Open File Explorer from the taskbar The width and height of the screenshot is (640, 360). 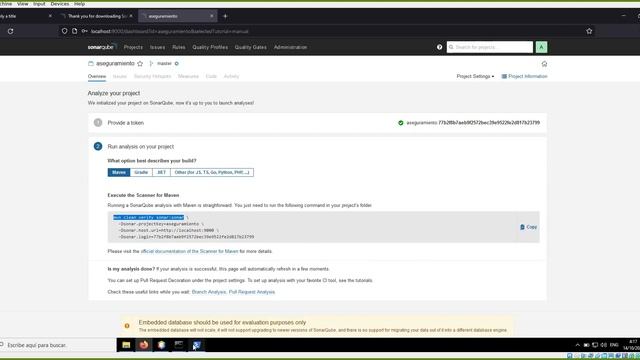pos(126,345)
